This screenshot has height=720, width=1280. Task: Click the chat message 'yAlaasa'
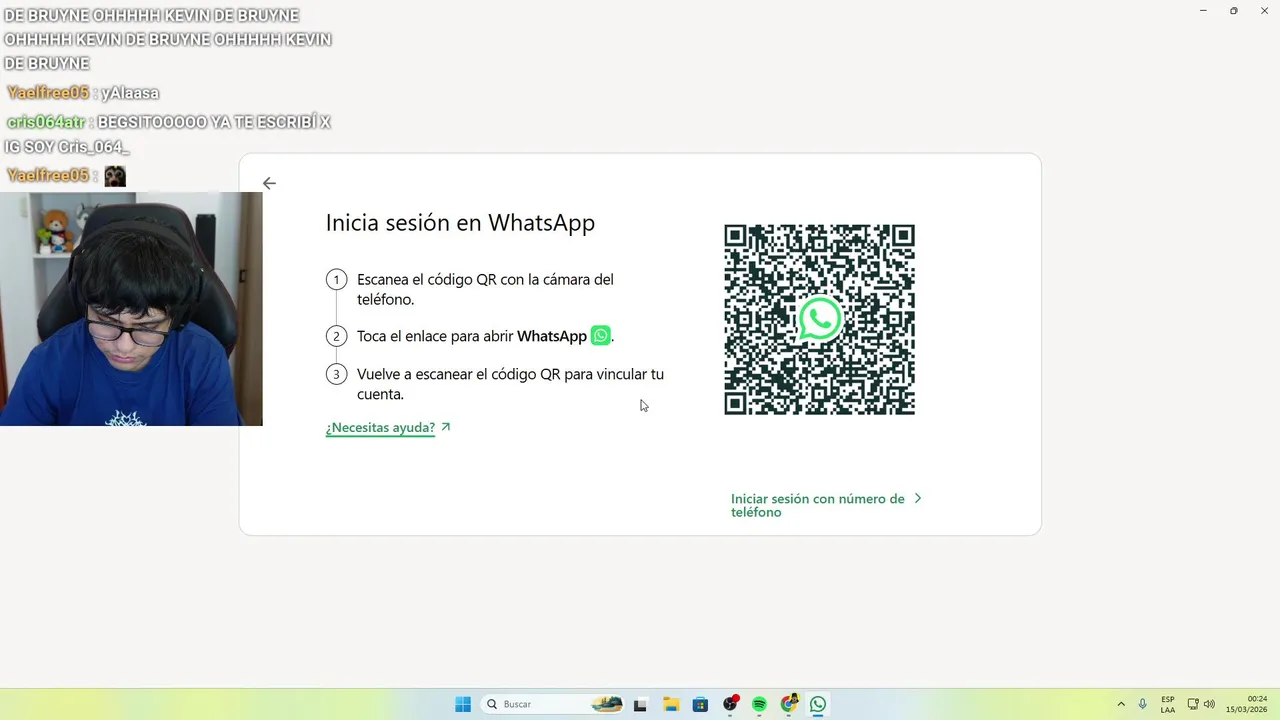tap(130, 93)
